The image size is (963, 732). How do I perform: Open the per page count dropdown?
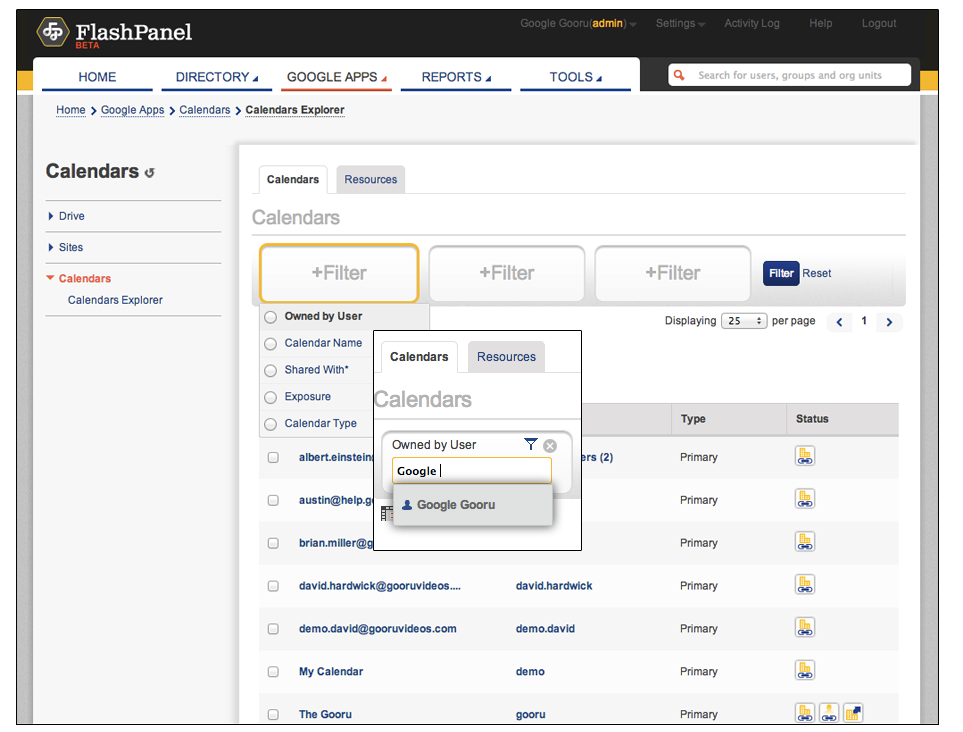click(x=746, y=321)
